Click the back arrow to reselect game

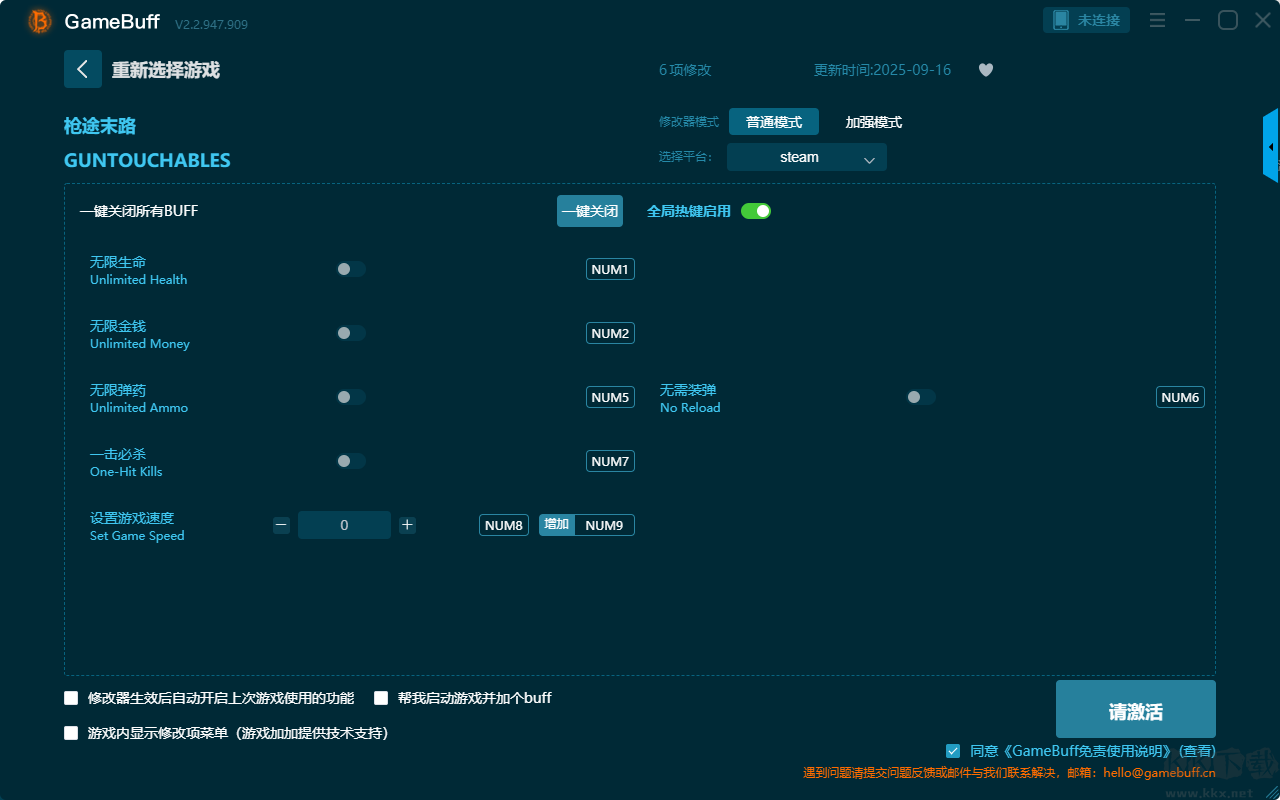[83, 68]
